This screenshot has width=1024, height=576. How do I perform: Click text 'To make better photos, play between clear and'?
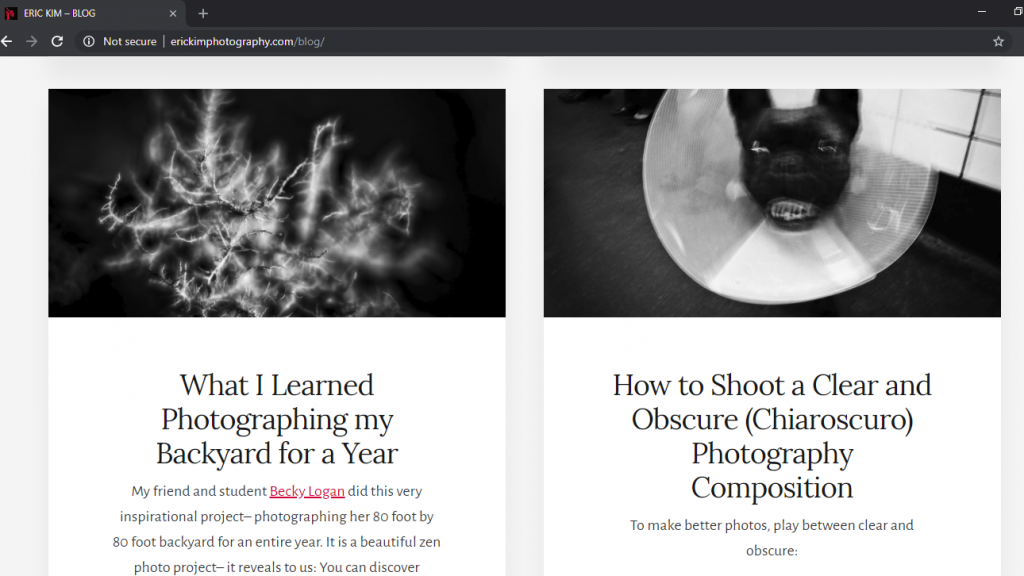[772, 525]
